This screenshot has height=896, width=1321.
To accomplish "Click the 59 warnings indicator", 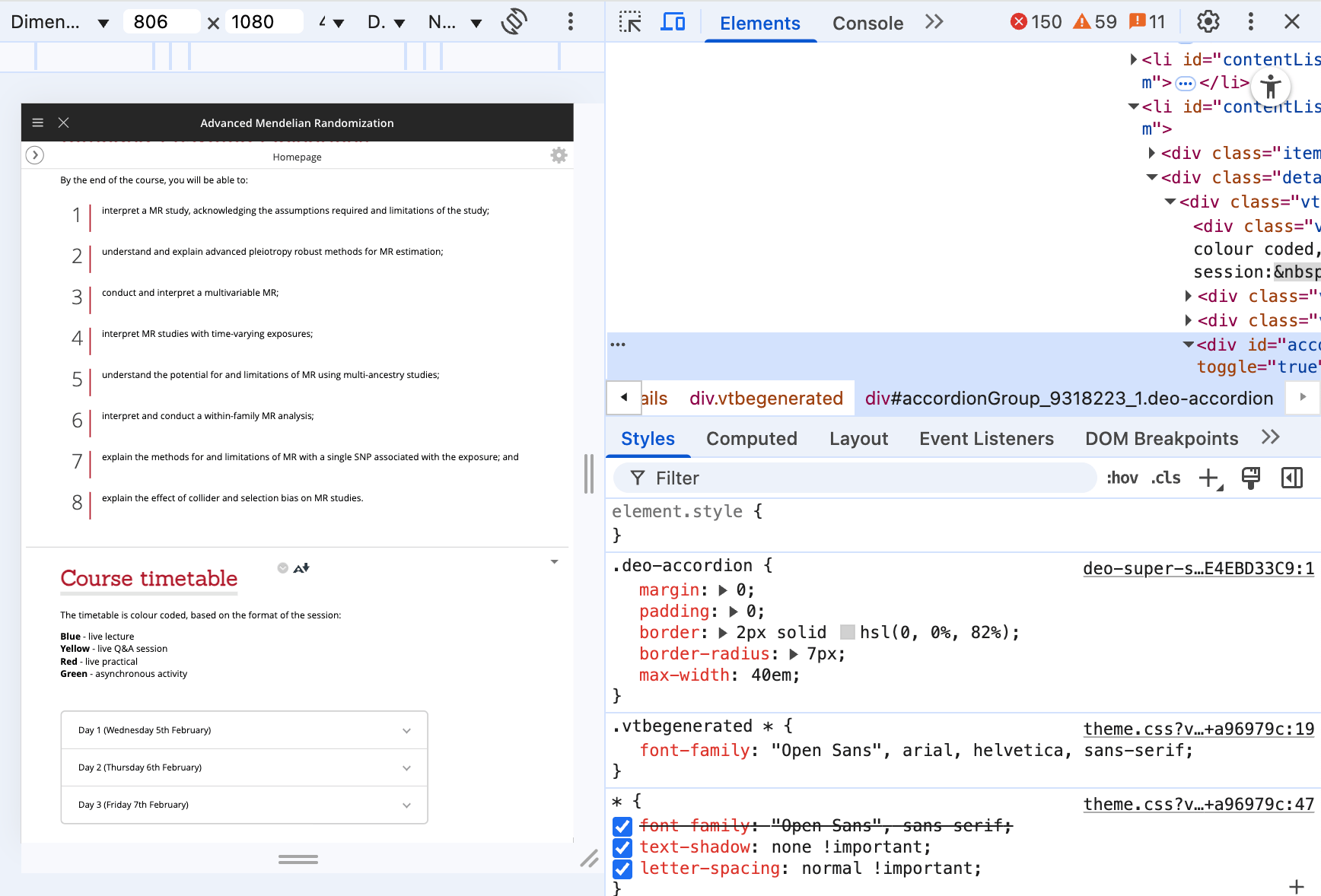I will click(x=1095, y=22).
